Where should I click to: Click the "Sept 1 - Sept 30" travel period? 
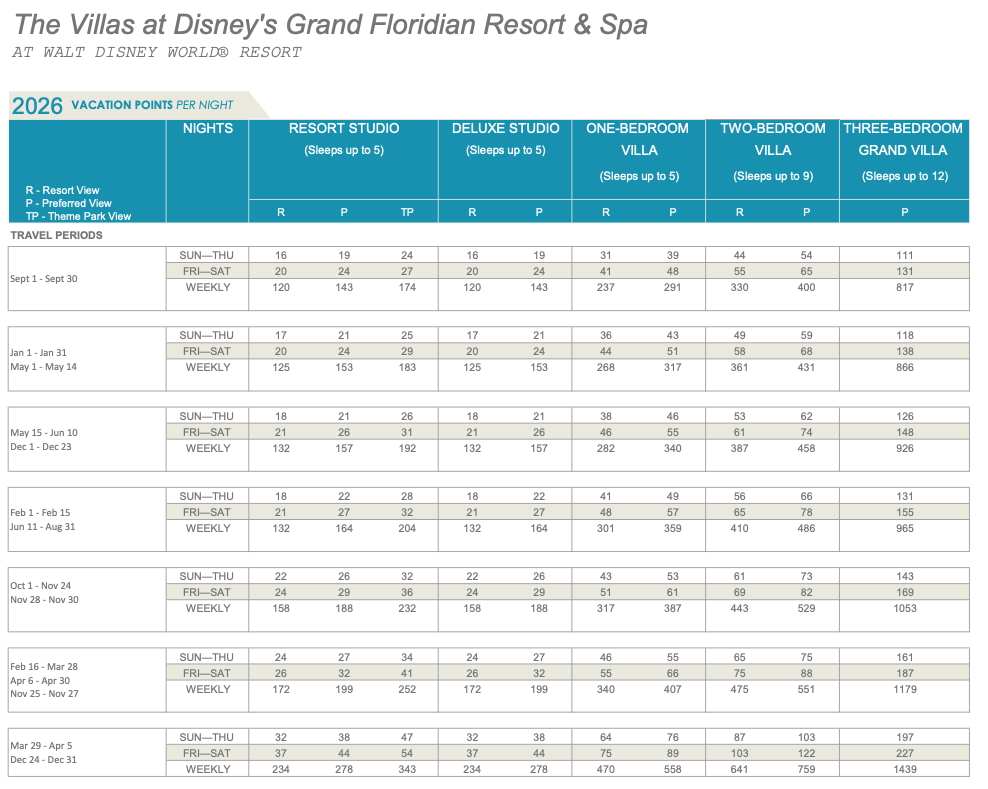coord(43,279)
